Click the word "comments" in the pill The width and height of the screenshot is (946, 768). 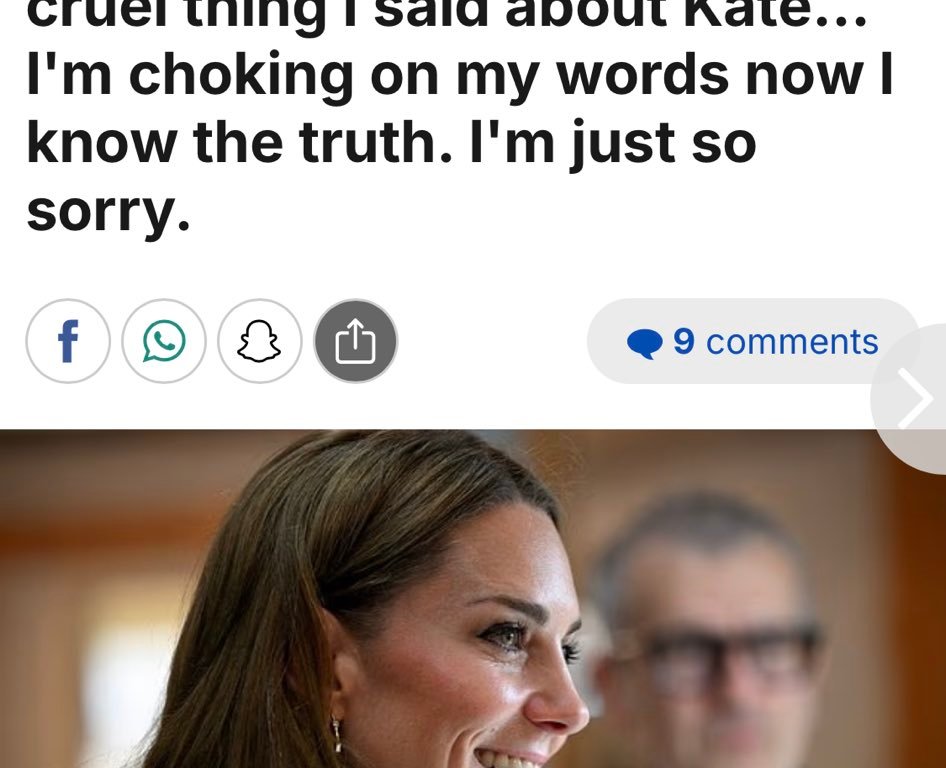tap(792, 342)
